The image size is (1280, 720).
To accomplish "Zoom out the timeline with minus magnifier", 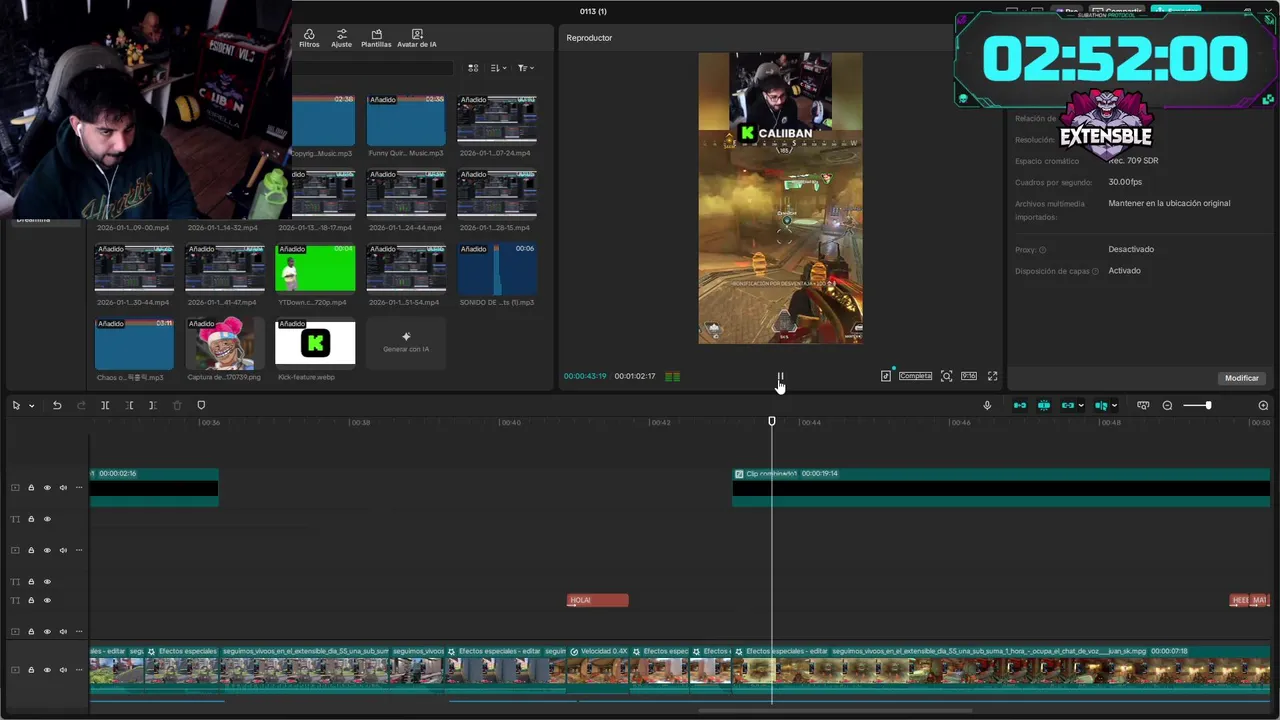I will click(x=1167, y=405).
